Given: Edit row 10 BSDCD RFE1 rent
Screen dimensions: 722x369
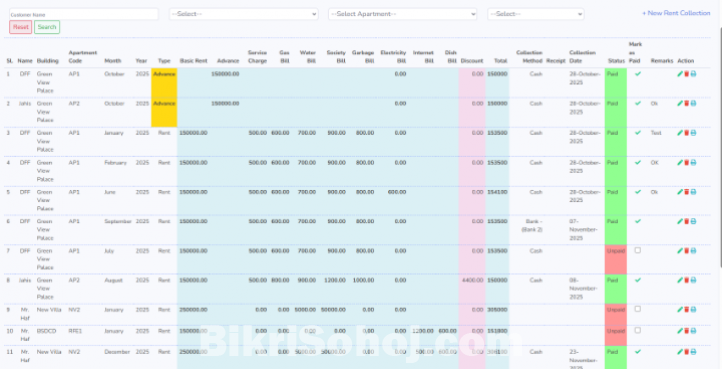Looking at the screenshot, I should click(x=680, y=331).
